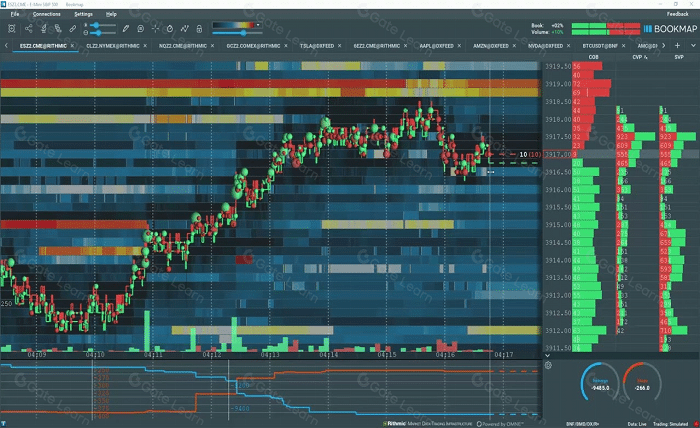Click the -286.0 gauge widget
The width and height of the screenshot is (700, 428).
(x=642, y=383)
